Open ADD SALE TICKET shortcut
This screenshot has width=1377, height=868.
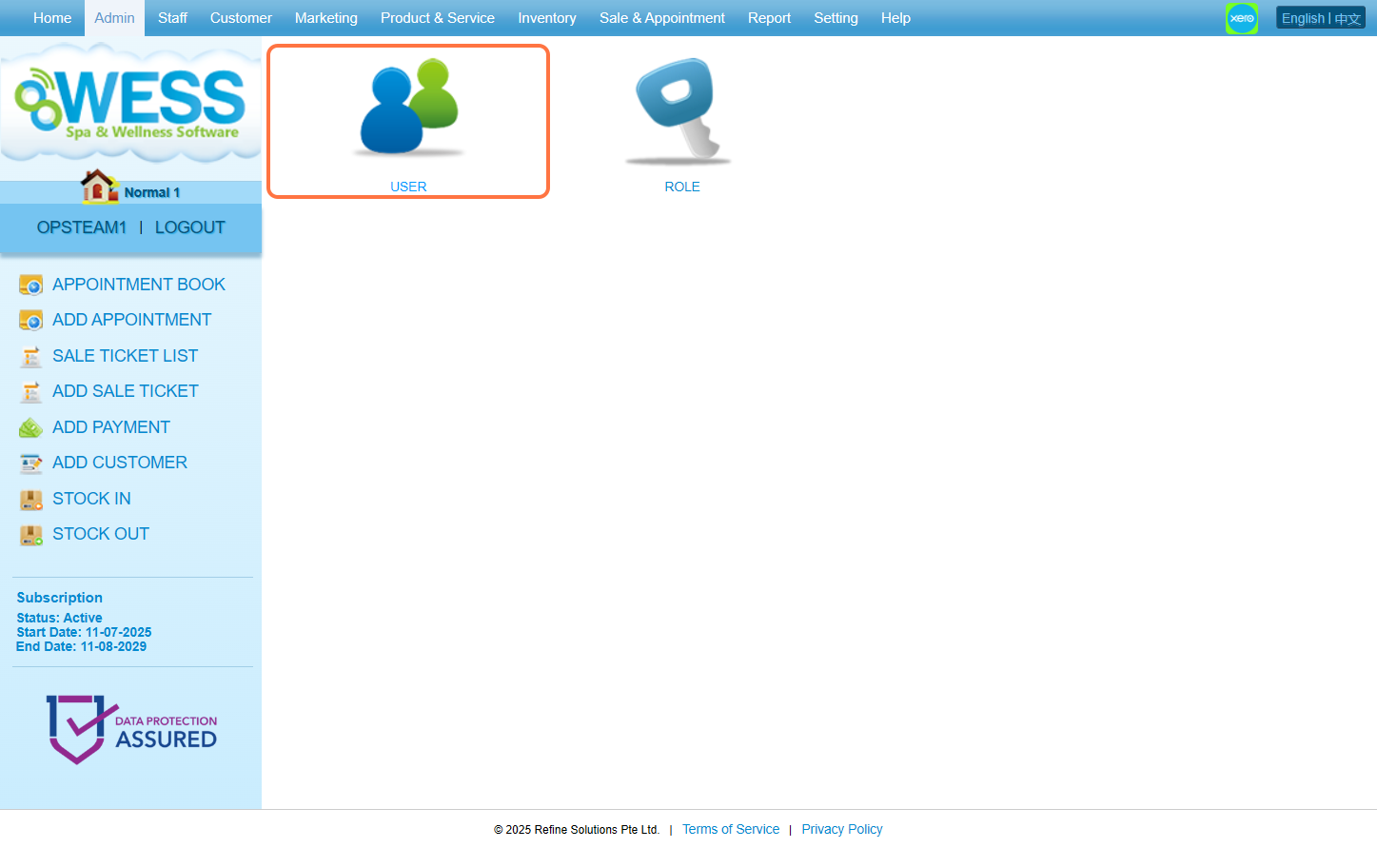tap(125, 391)
